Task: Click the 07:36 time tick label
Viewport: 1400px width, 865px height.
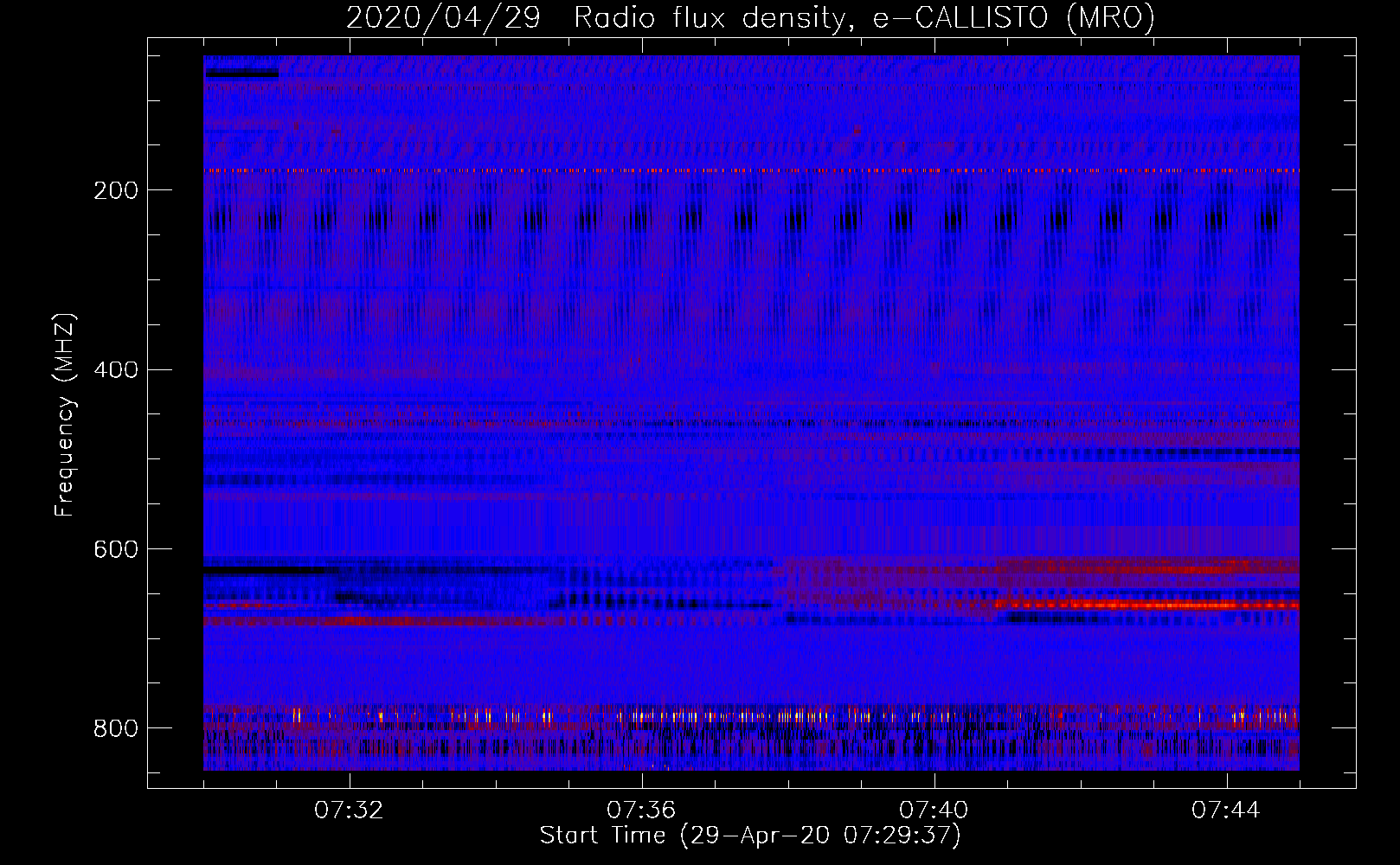Action: tap(641, 811)
